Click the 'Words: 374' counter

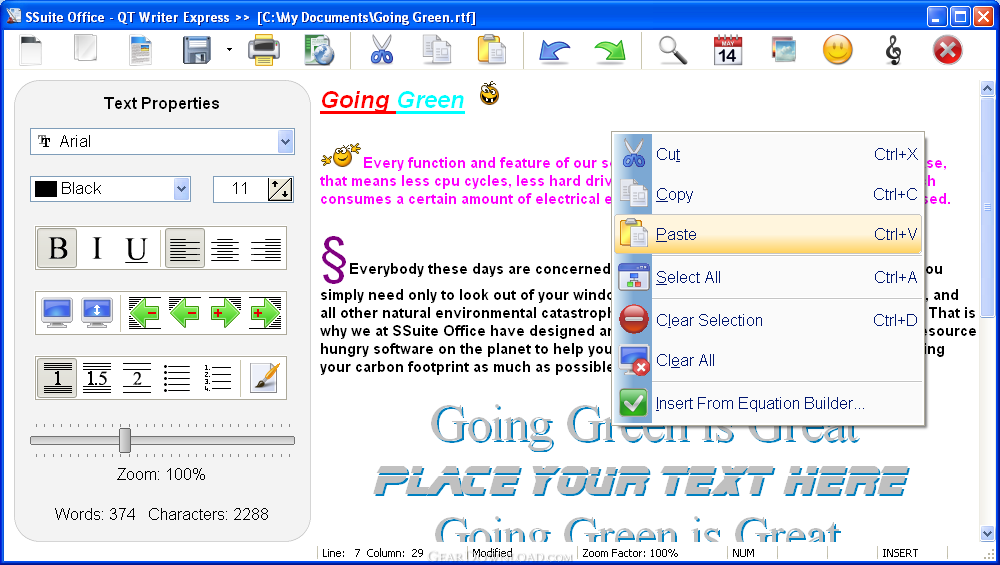coord(95,514)
